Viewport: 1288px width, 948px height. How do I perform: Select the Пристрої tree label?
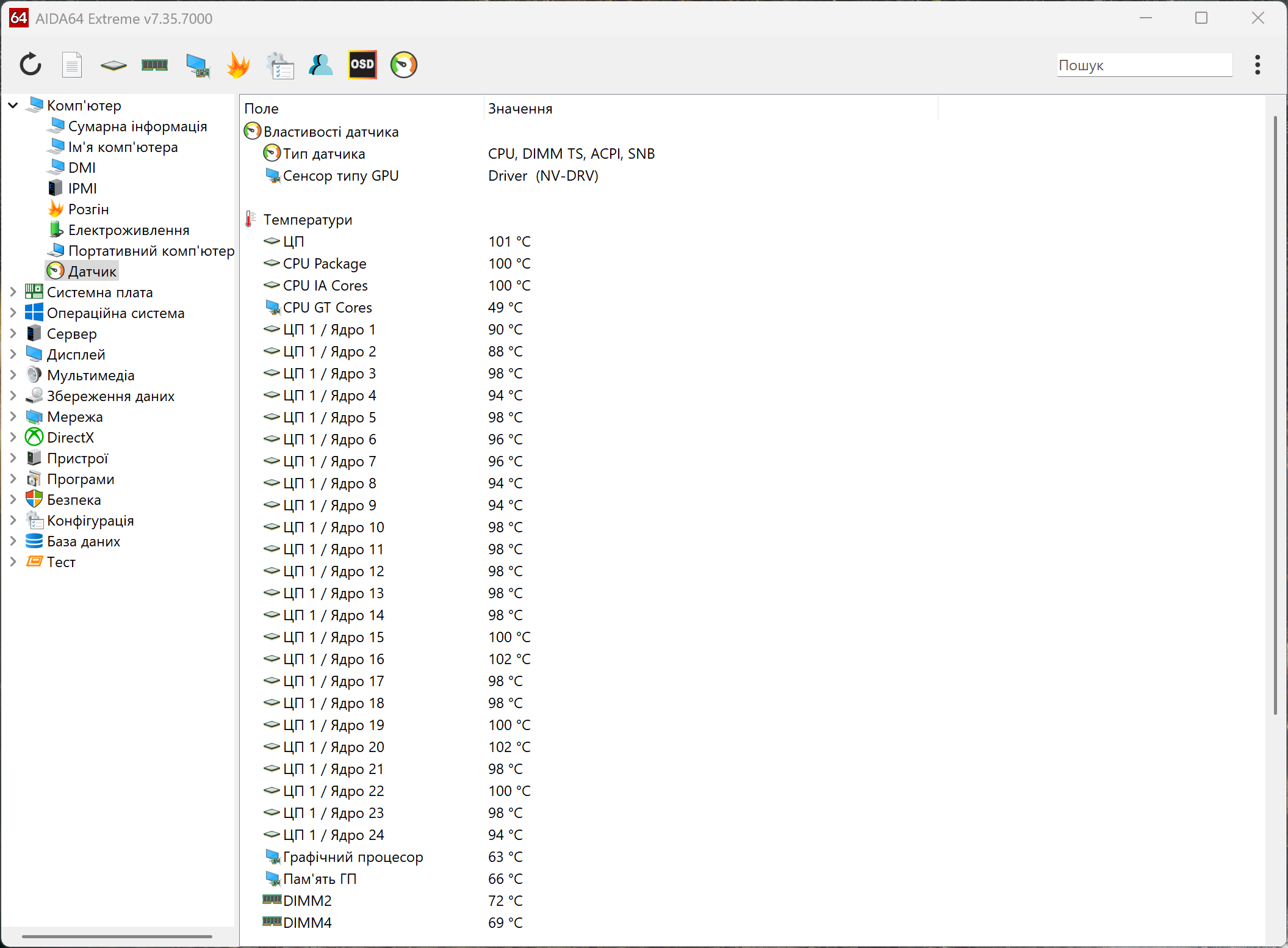77,458
